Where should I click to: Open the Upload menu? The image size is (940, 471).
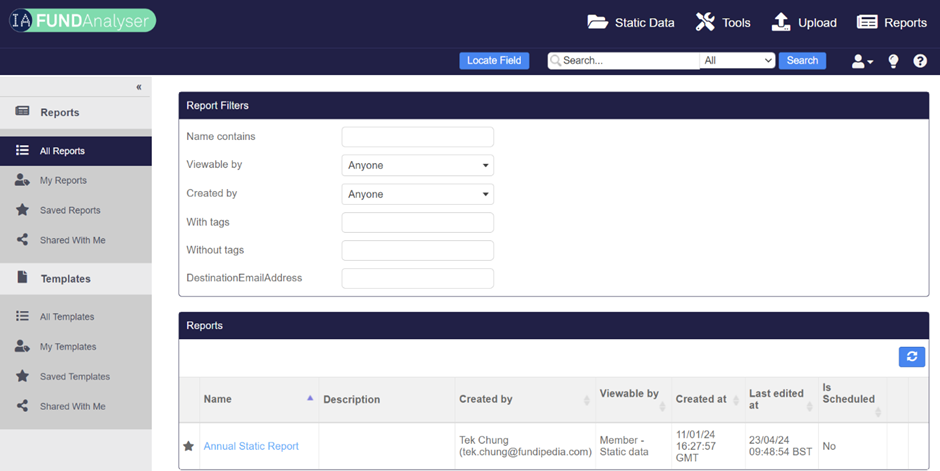(804, 22)
